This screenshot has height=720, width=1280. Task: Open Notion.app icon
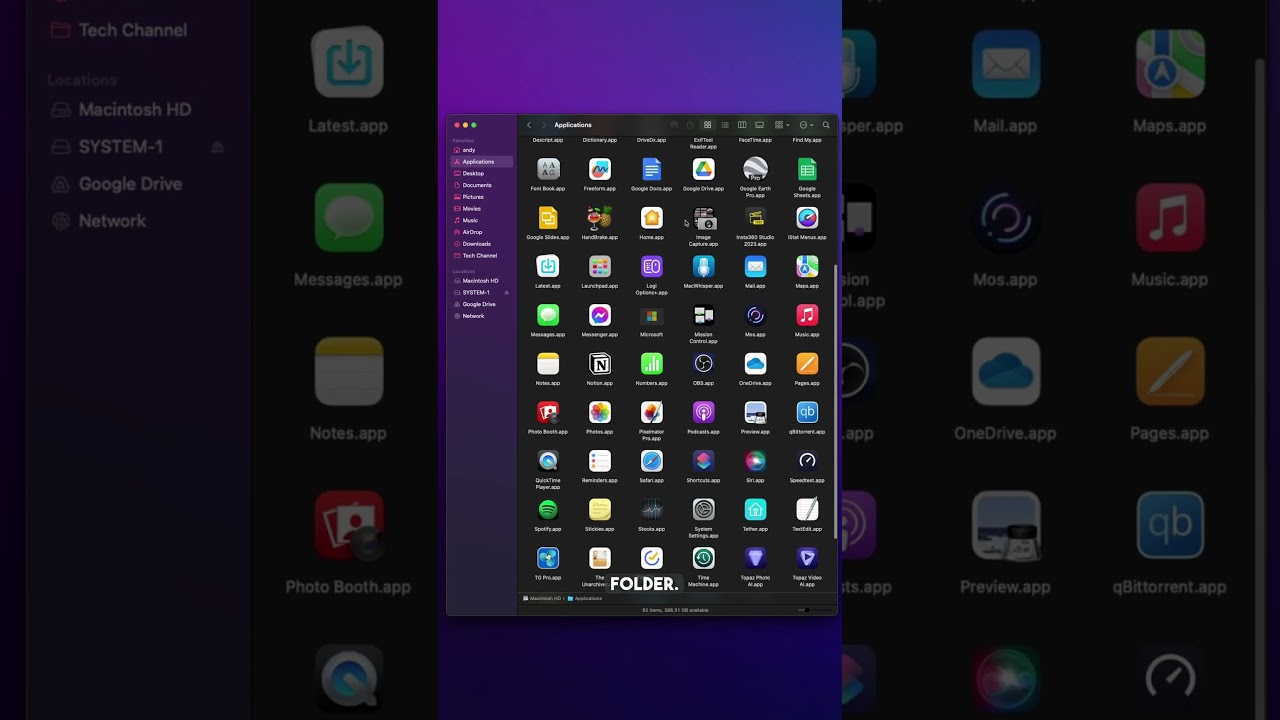(600, 363)
